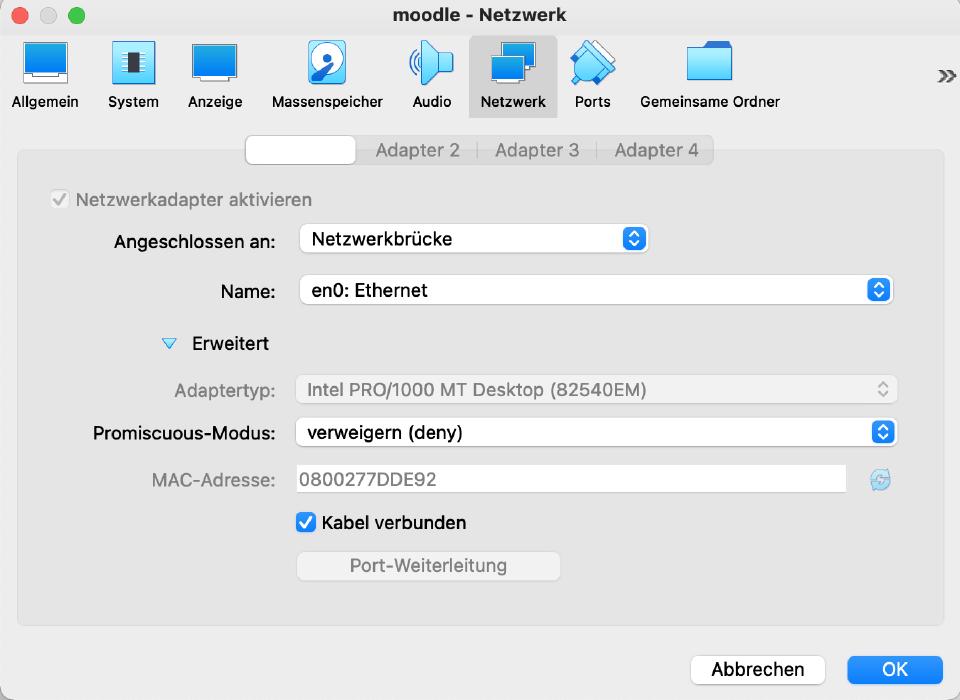Open Massenspeicher storage settings
The height and width of the screenshot is (700, 960).
[327, 76]
